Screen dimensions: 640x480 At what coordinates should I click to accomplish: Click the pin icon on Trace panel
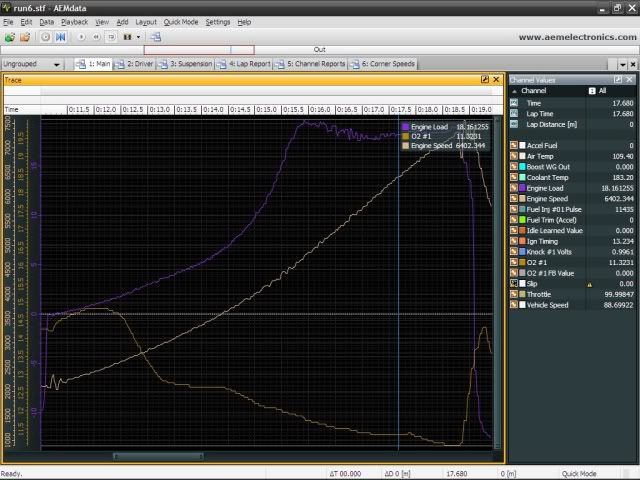(485, 79)
